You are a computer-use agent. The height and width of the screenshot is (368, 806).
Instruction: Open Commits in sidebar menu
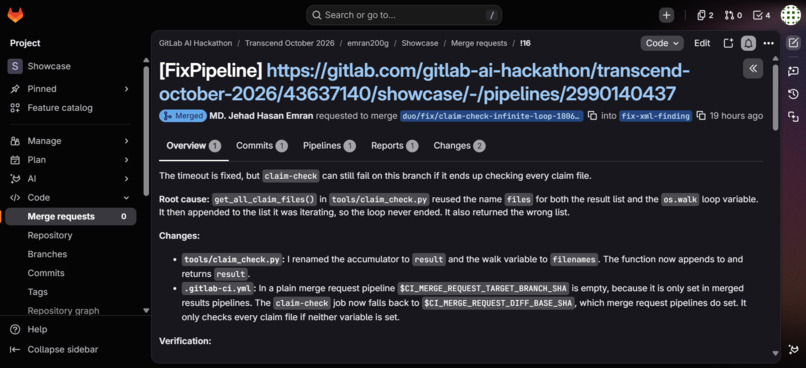click(46, 273)
